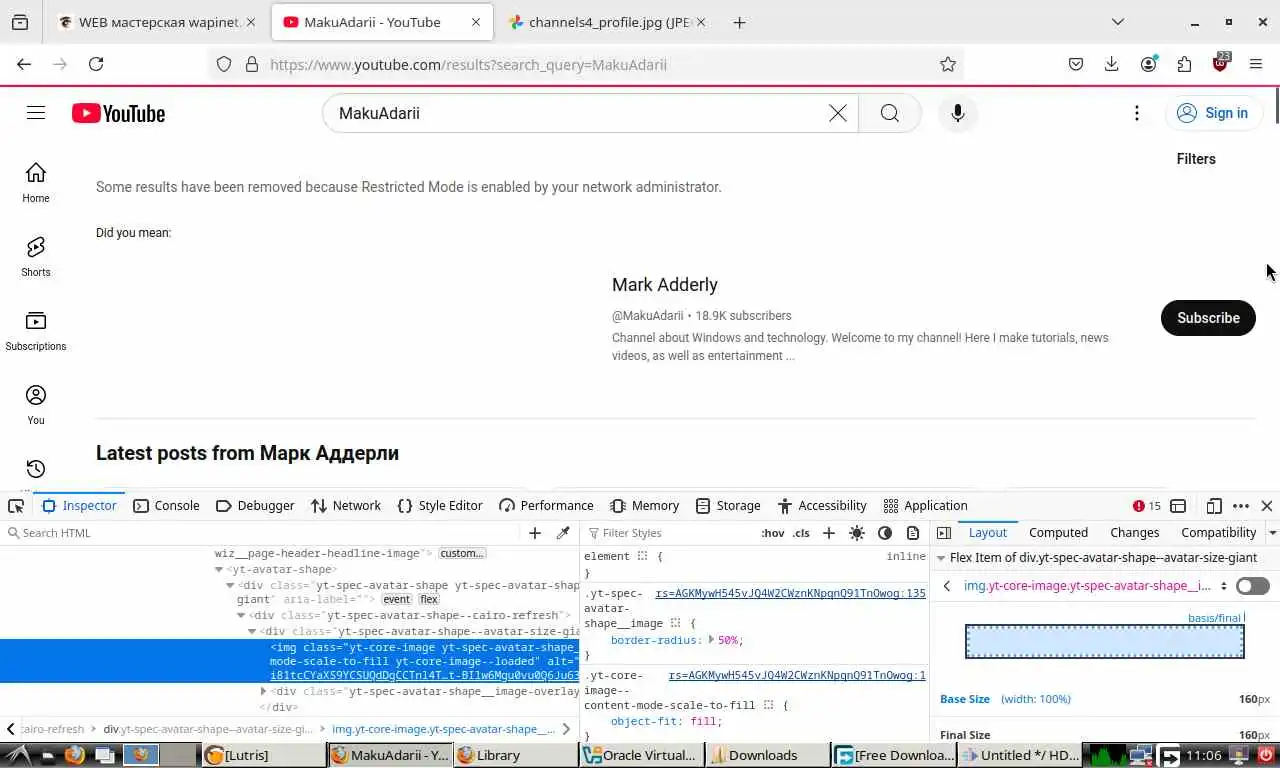Expand the border-radius 50% value
The image size is (1280, 768).
pyautogui.click(x=711, y=640)
